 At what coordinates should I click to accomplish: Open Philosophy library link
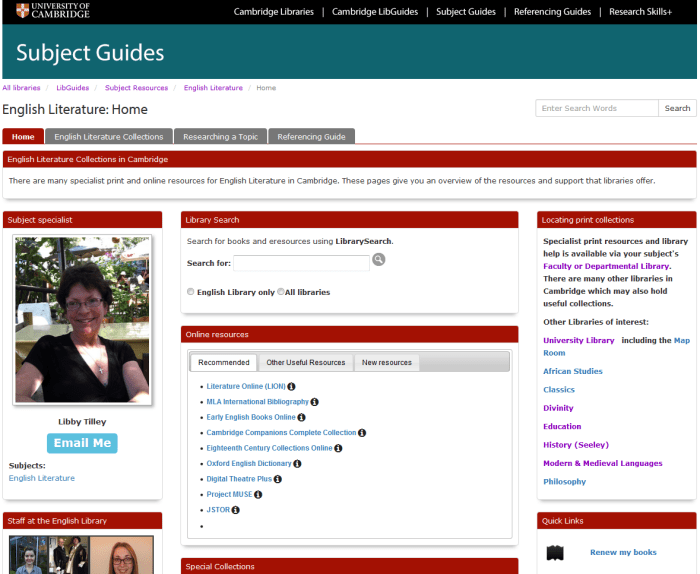[x=564, y=482]
